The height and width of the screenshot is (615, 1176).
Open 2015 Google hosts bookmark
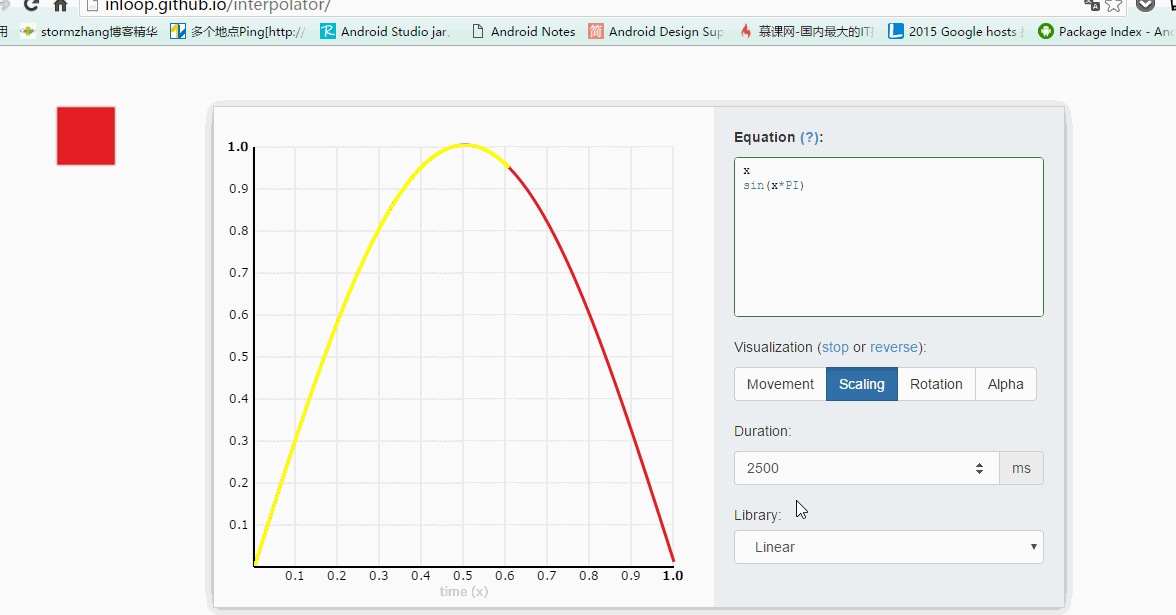955,32
